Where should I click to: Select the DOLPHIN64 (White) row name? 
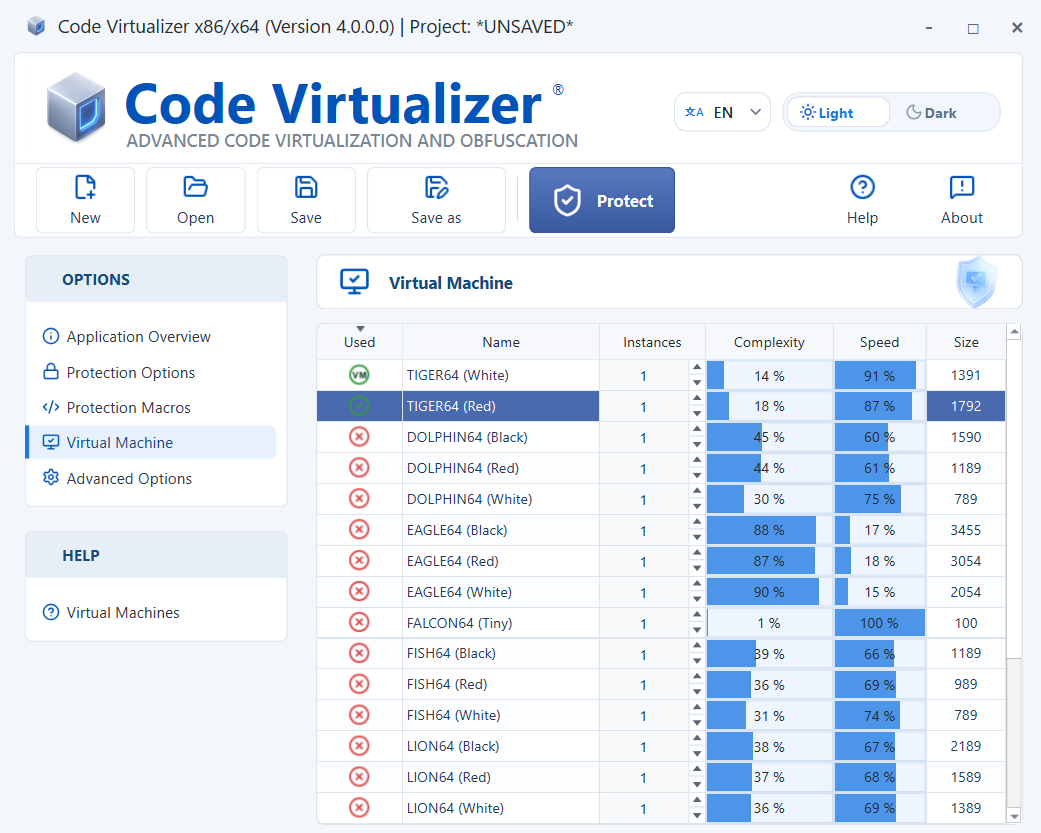tap(469, 499)
